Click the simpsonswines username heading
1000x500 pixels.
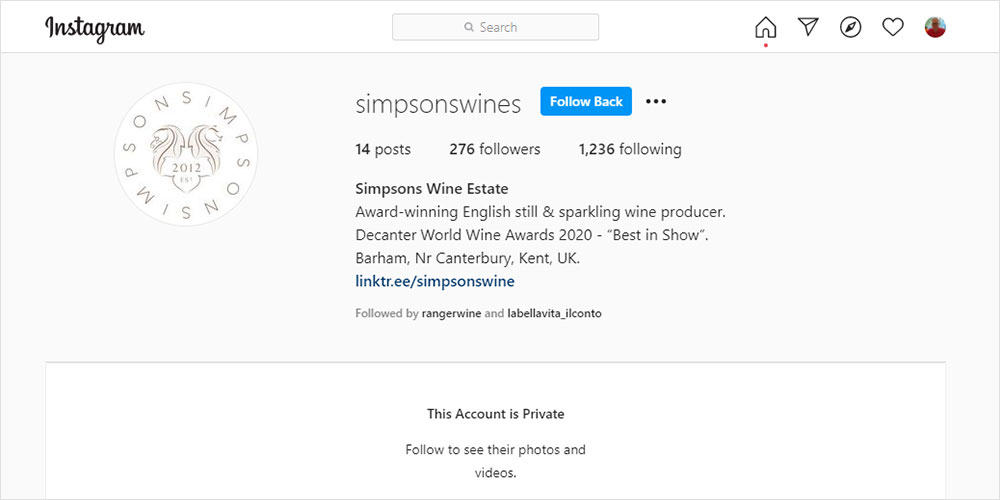tap(438, 103)
